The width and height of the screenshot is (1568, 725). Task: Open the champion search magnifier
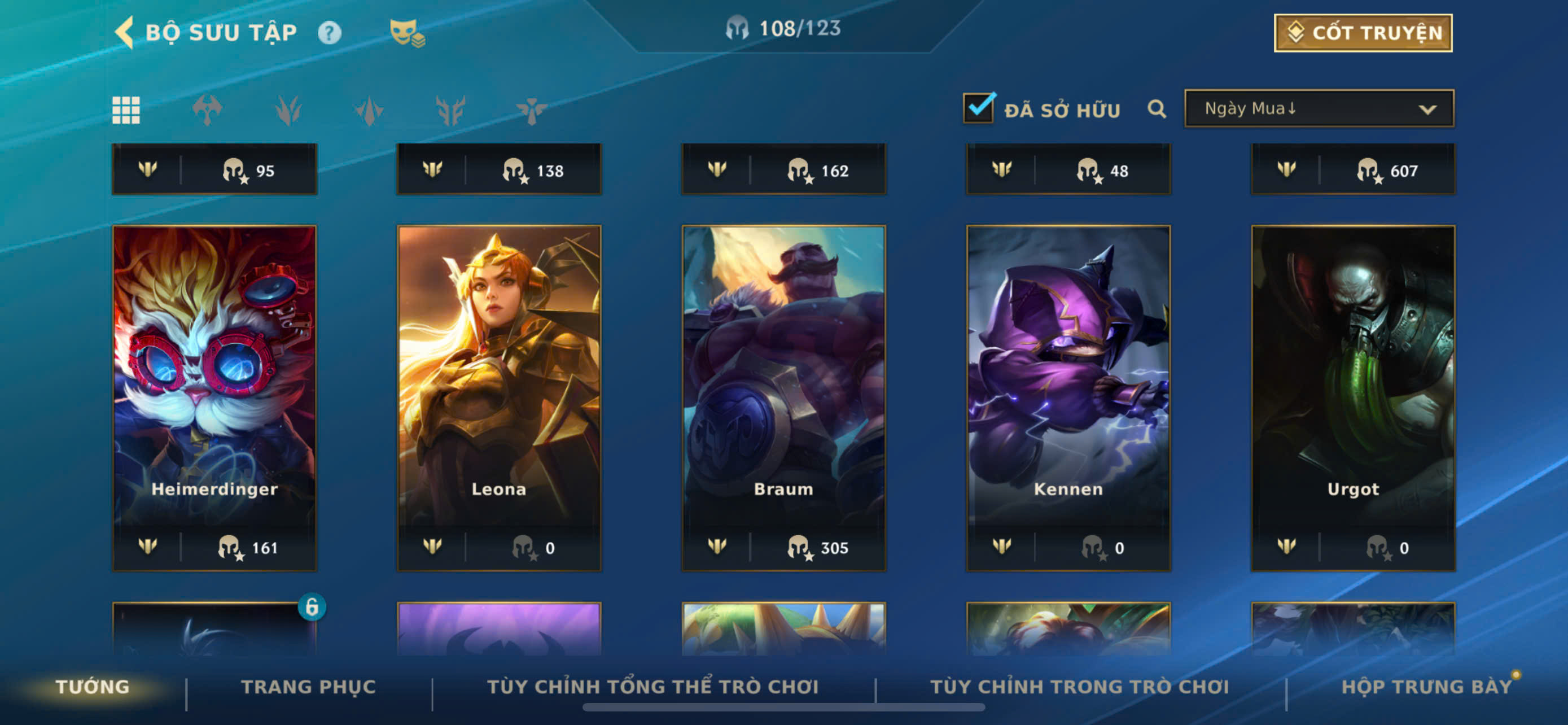1157,109
